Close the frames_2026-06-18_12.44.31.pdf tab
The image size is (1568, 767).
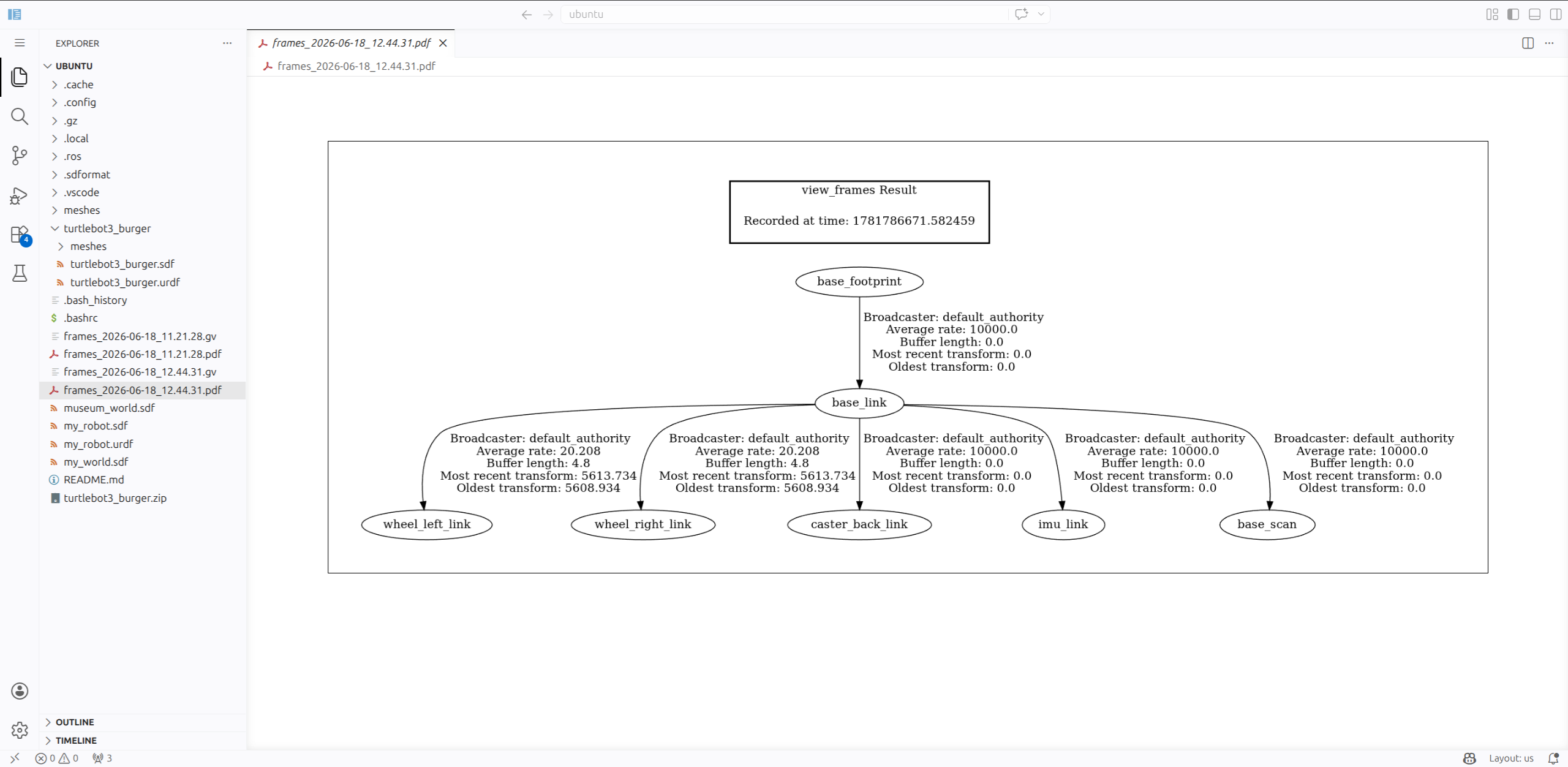point(443,43)
